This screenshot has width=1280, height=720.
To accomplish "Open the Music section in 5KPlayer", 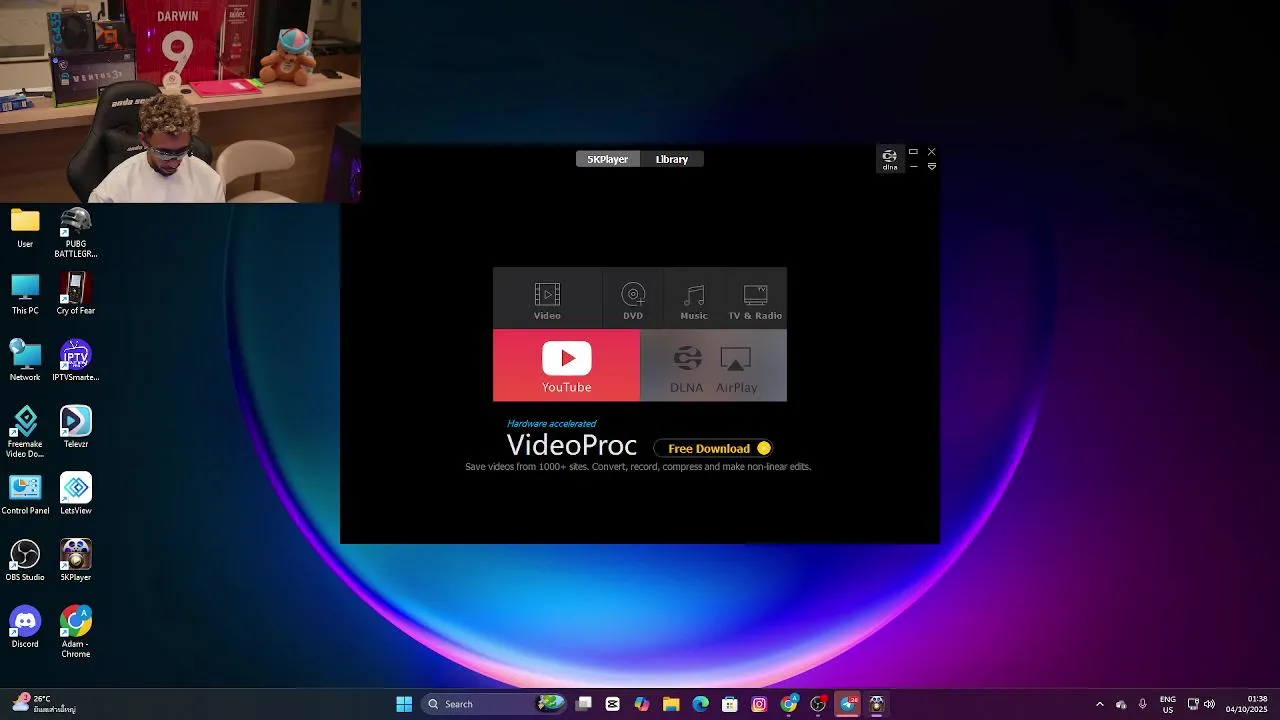I will point(694,298).
